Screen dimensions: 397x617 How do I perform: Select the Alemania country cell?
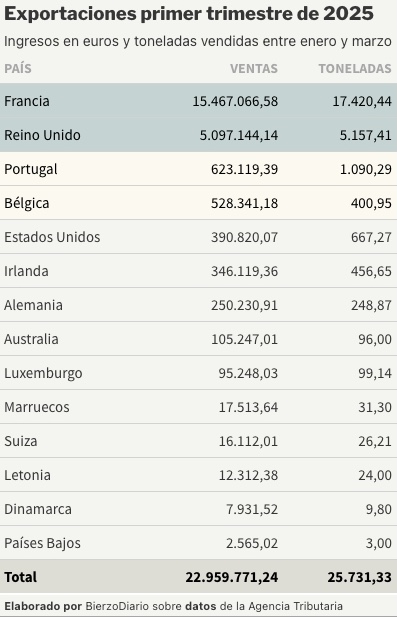coord(33,305)
